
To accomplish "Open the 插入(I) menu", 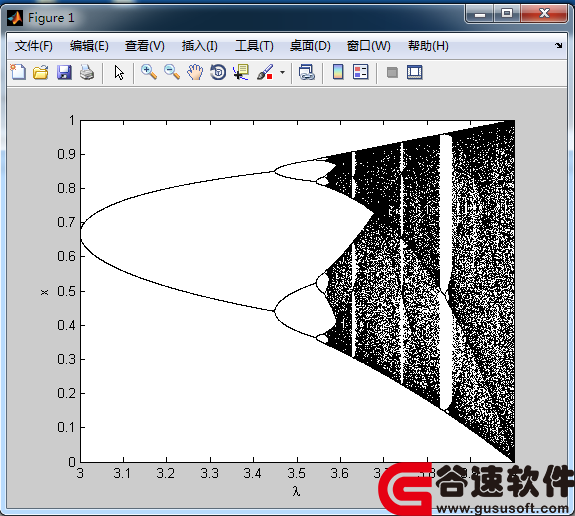I will [199, 46].
